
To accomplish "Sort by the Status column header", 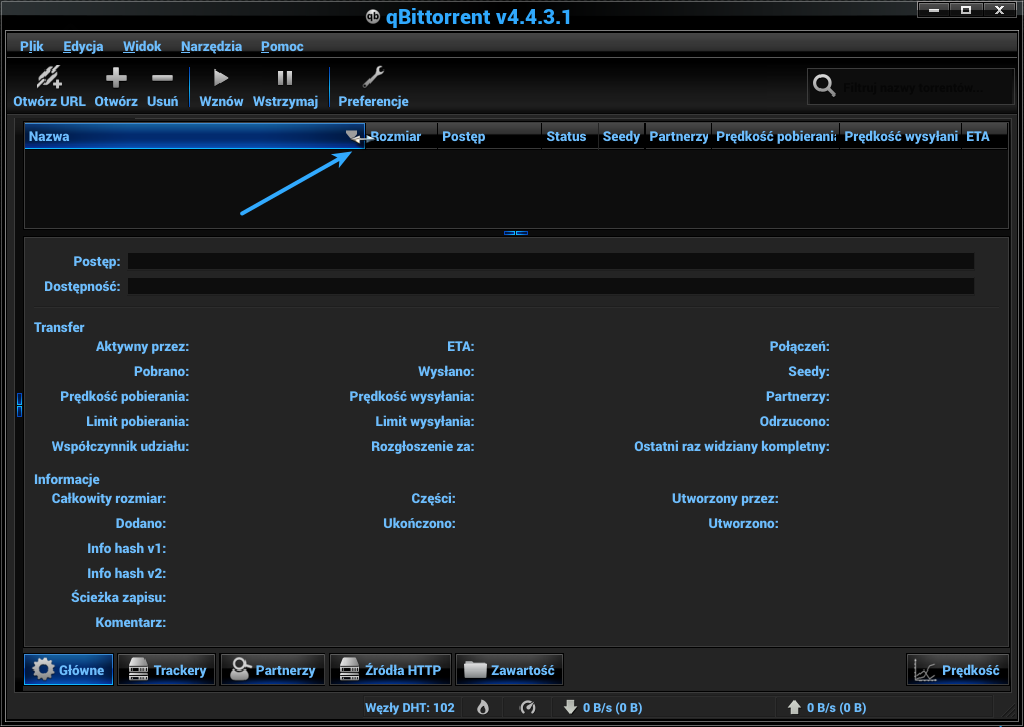I will (x=569, y=137).
